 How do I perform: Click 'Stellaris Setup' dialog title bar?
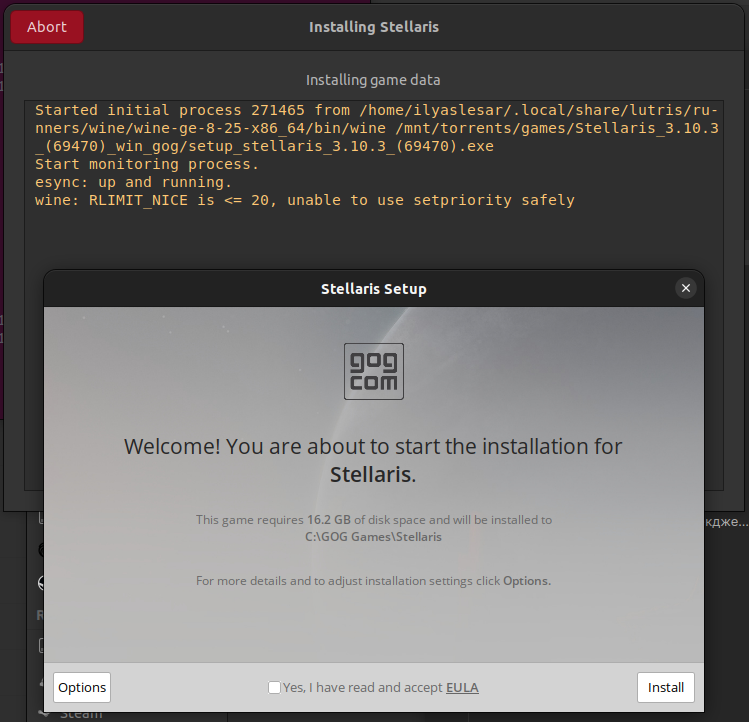374,289
